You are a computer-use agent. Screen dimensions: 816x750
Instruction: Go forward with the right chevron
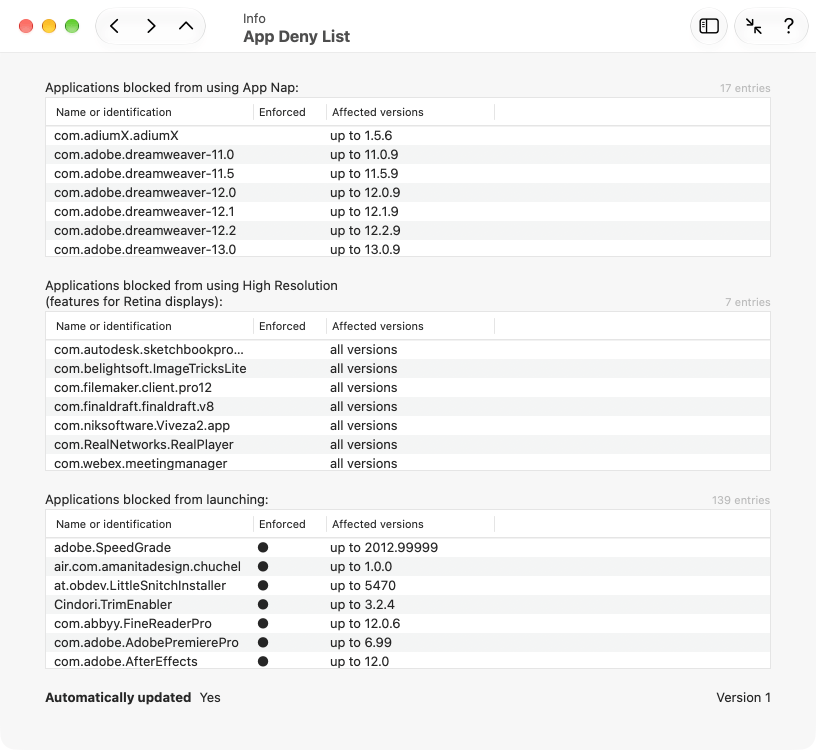[x=151, y=26]
